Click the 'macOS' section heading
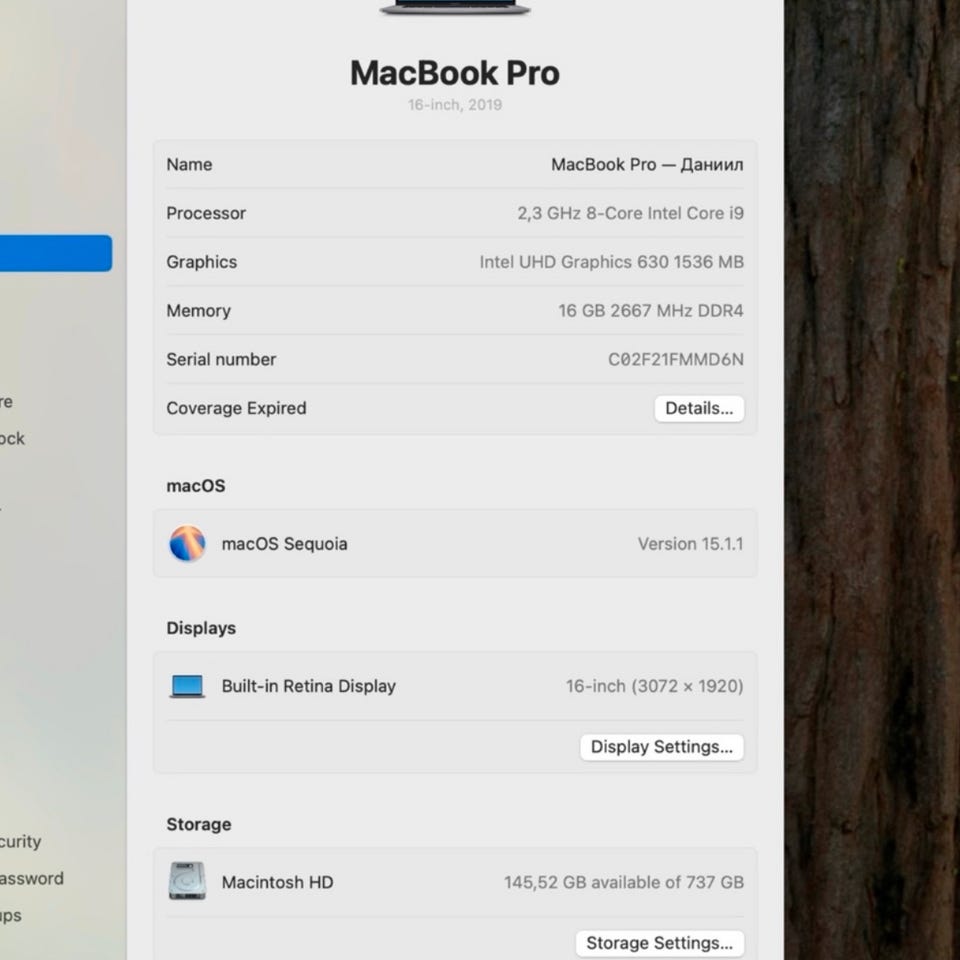960x960 pixels. click(196, 486)
